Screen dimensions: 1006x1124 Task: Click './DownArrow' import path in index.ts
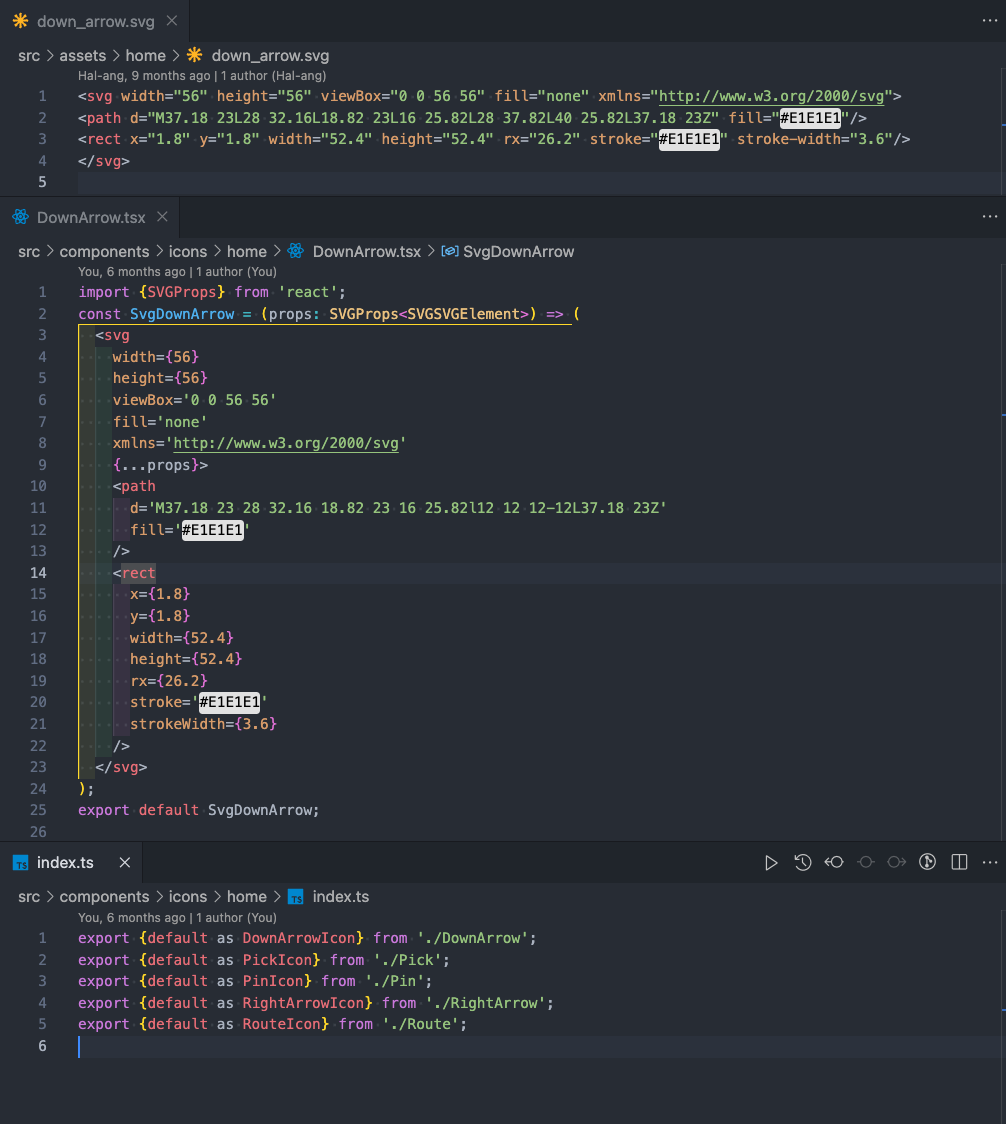[473, 938]
